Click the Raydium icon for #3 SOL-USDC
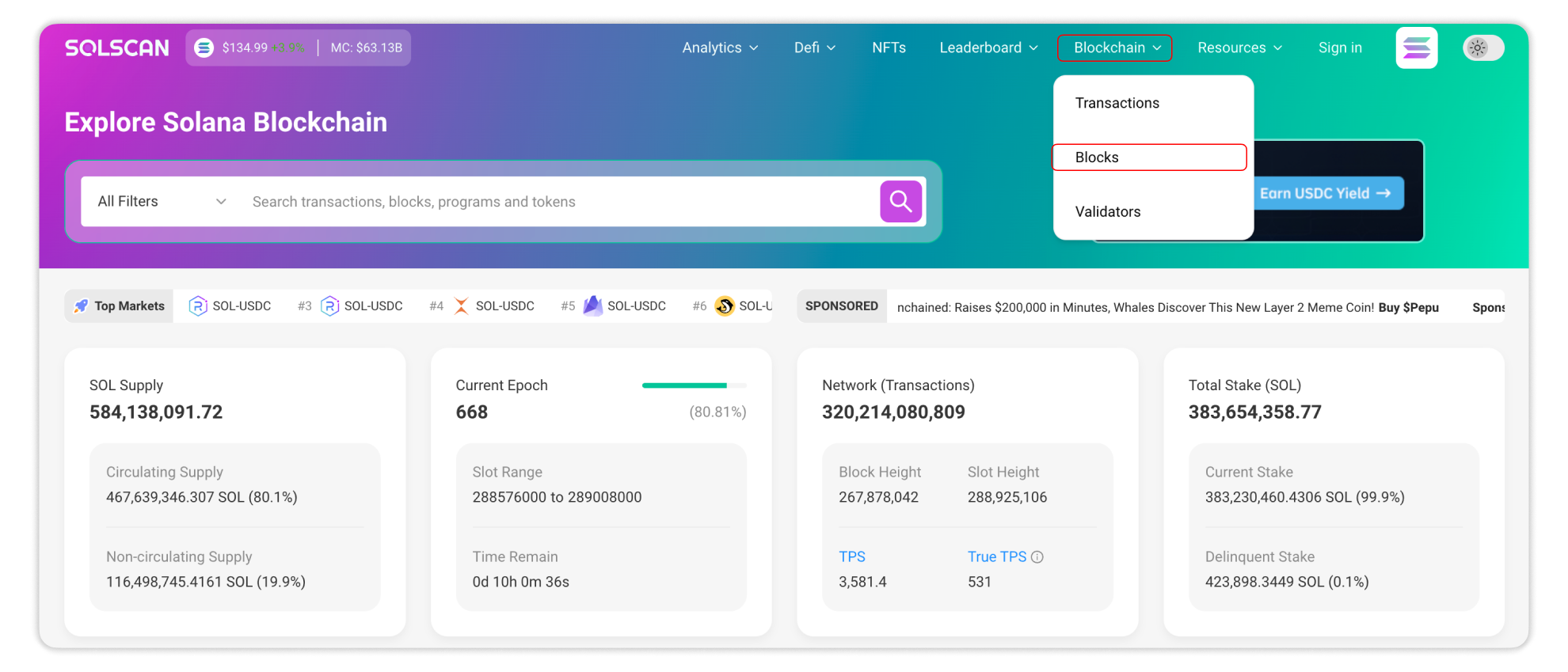Screen dimensions: 1568x672 point(329,306)
